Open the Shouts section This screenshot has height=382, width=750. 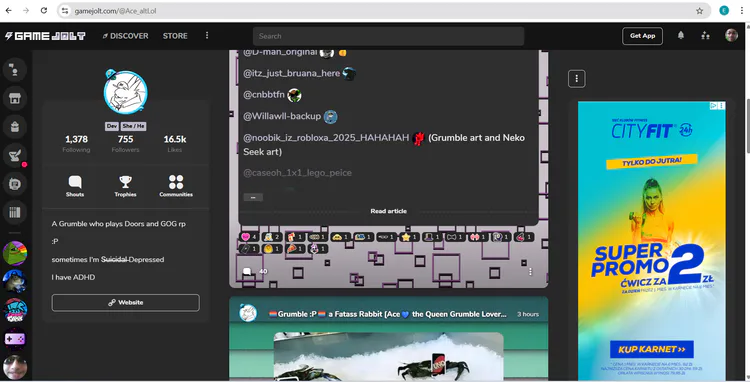75,186
